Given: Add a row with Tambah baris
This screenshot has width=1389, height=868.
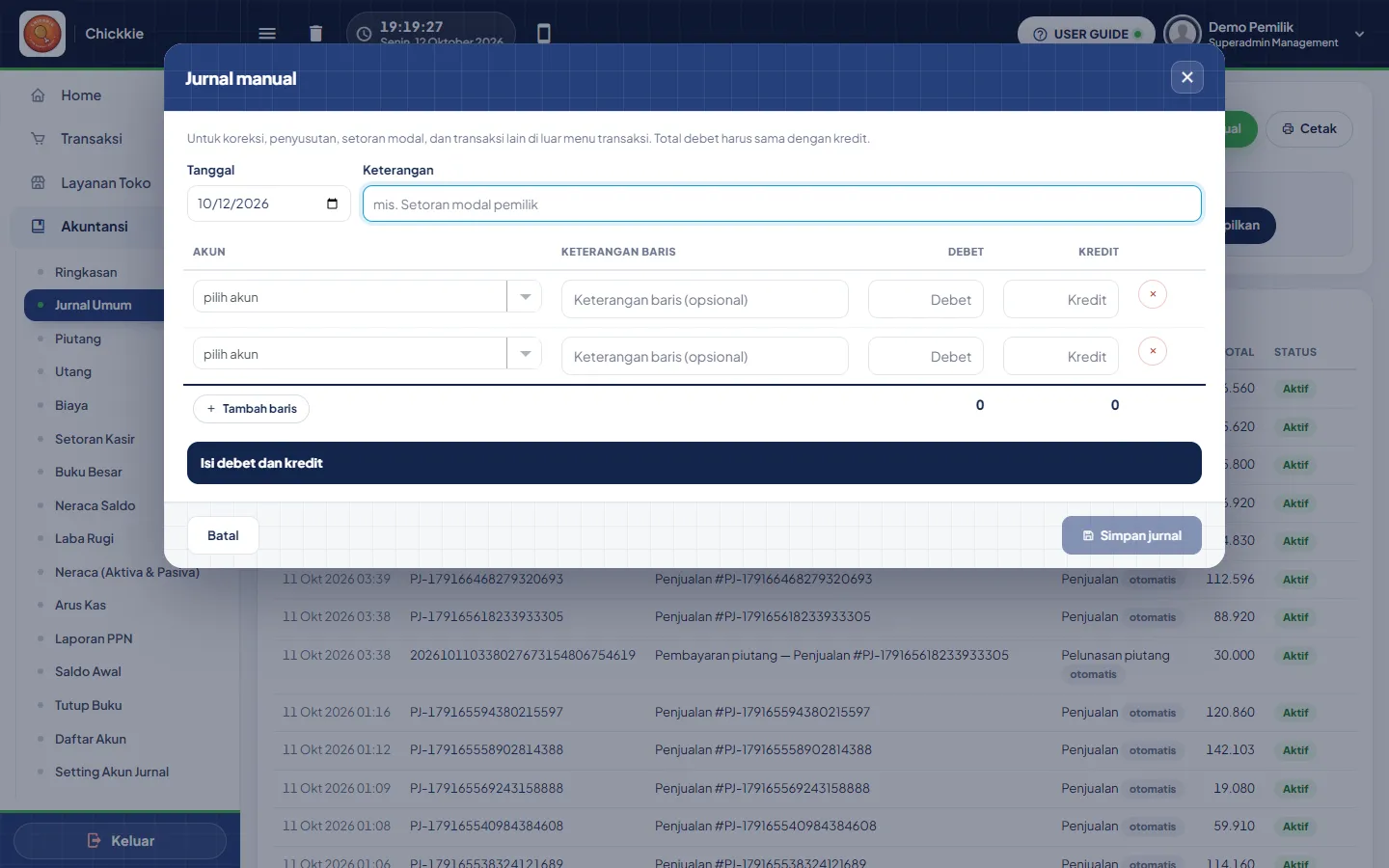Looking at the screenshot, I should tap(251, 409).
